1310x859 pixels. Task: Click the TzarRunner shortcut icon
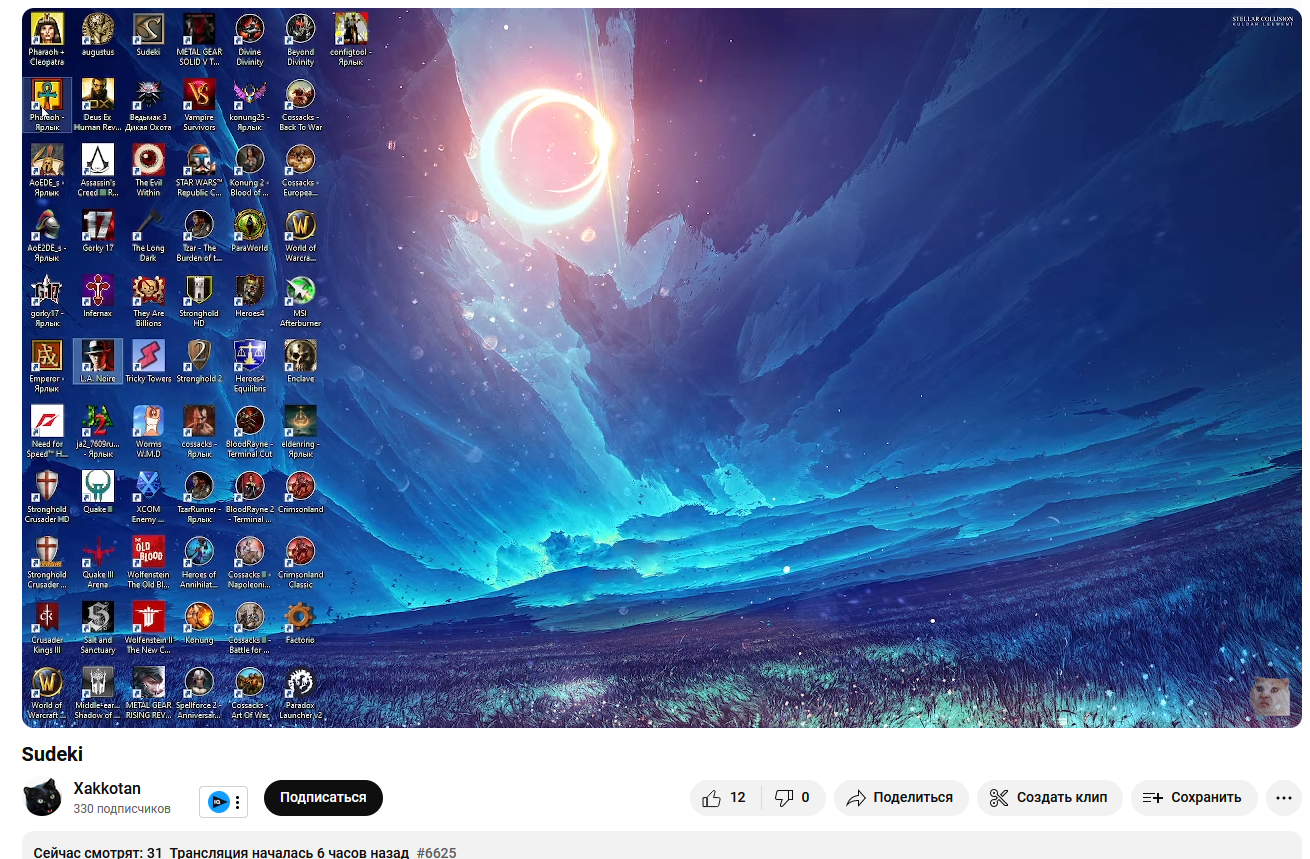(199, 496)
